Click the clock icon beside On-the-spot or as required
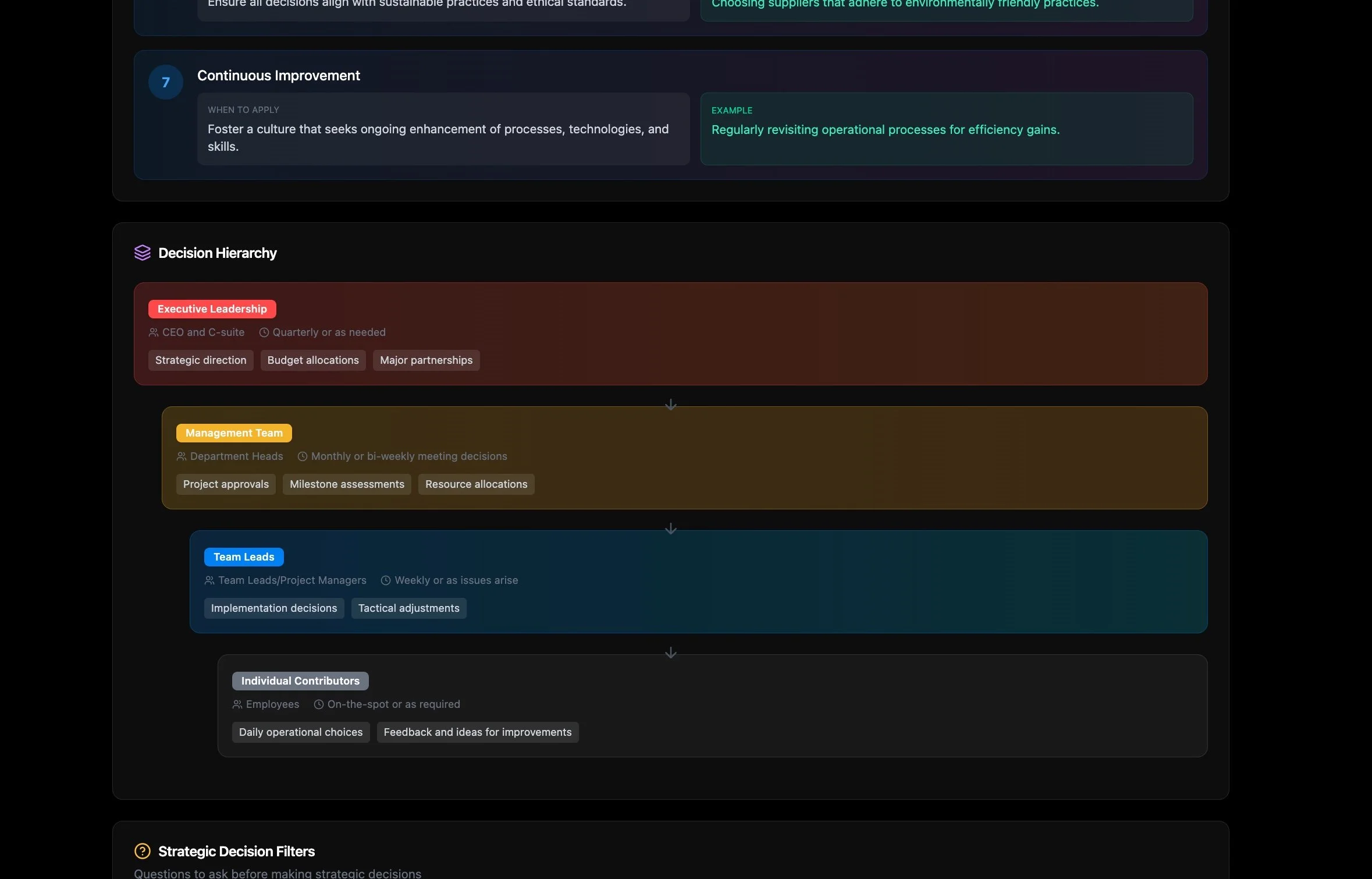The image size is (1372, 879). tap(319, 704)
